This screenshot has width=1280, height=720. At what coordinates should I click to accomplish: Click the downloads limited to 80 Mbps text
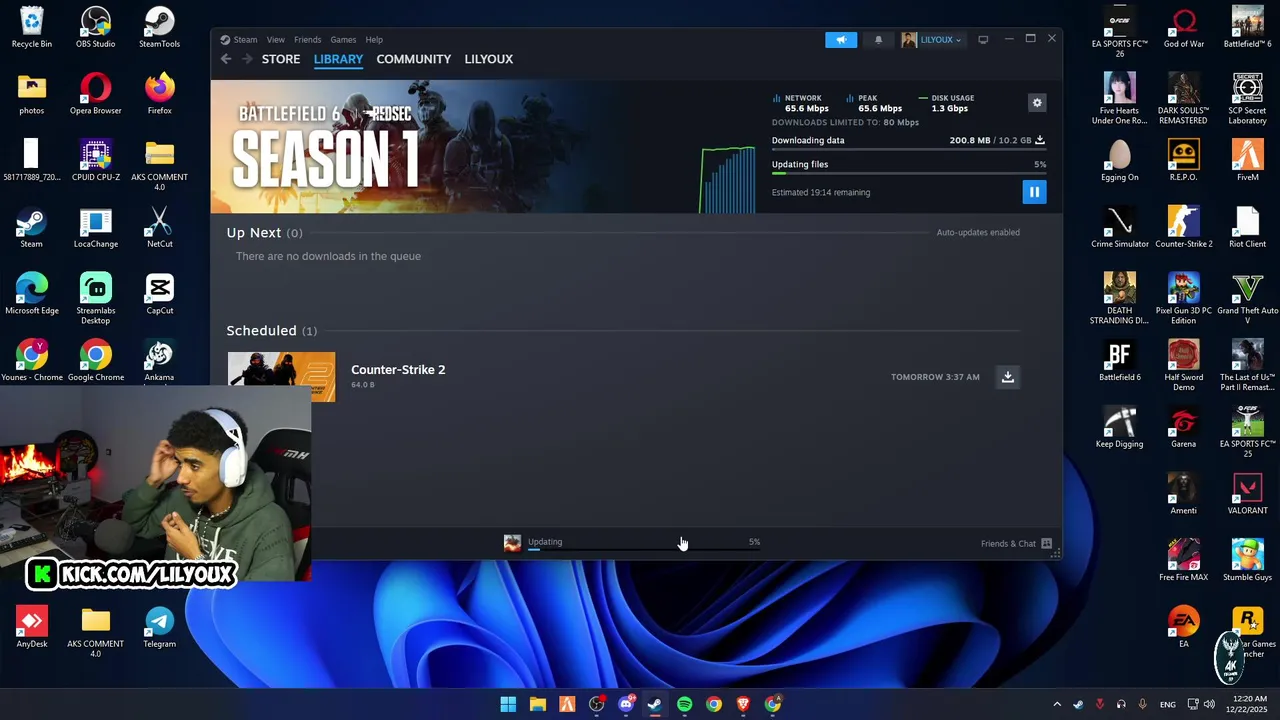(x=845, y=123)
